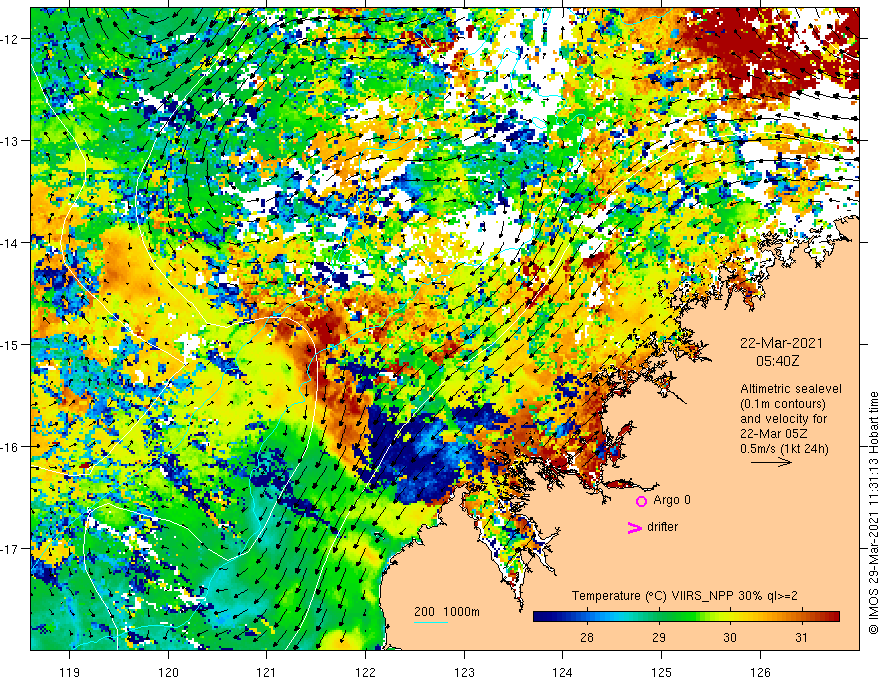Click the 'Temperature (°C) VIIRS_NPP 30% ql>=2' title
The height and width of the screenshot is (680, 880).
684,596
